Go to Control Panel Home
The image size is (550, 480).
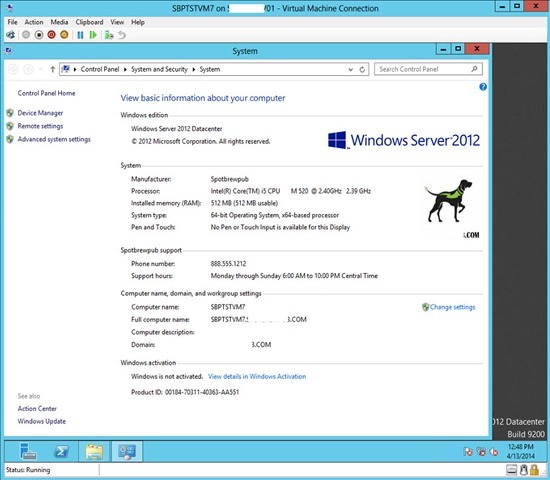[46, 93]
